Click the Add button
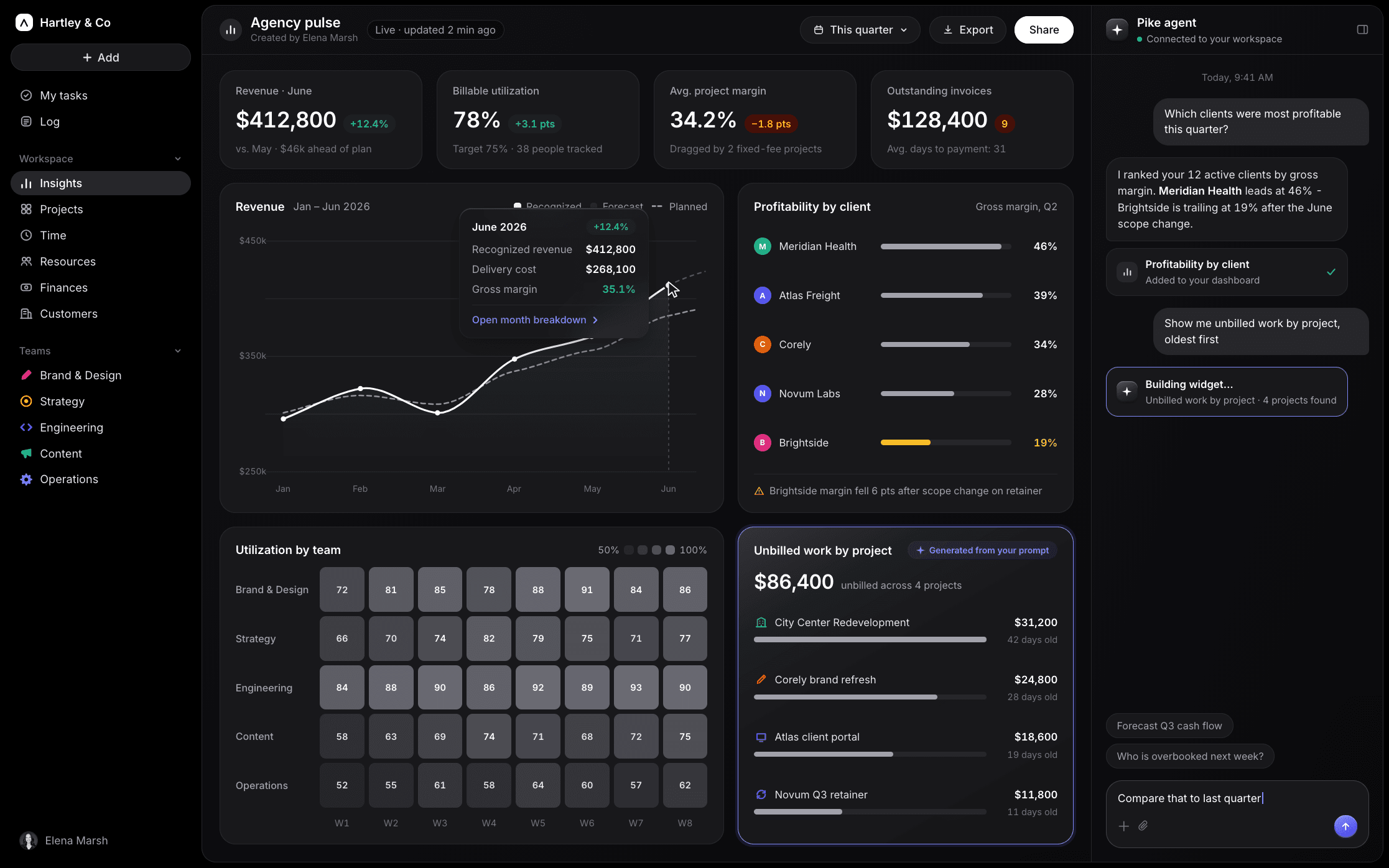The width and height of the screenshot is (1389, 868). click(x=101, y=57)
